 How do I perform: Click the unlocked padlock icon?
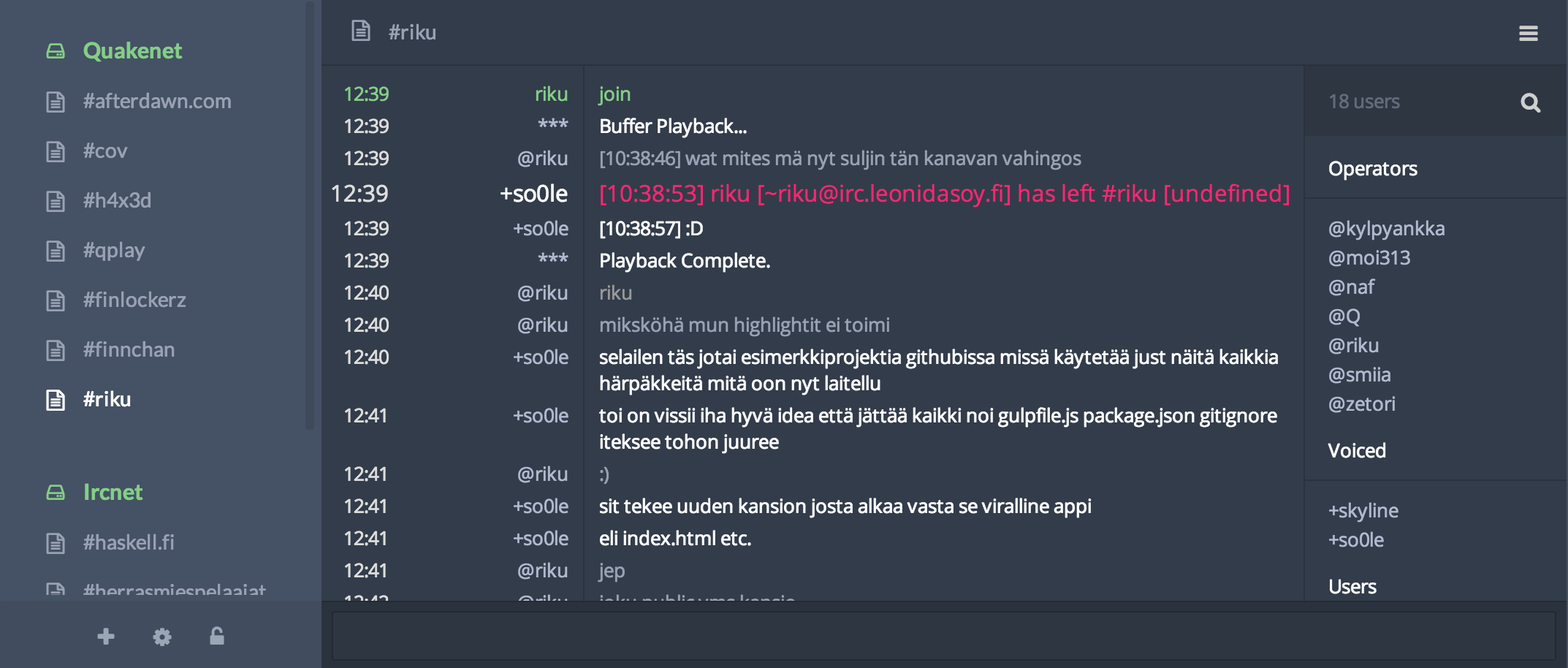point(217,637)
